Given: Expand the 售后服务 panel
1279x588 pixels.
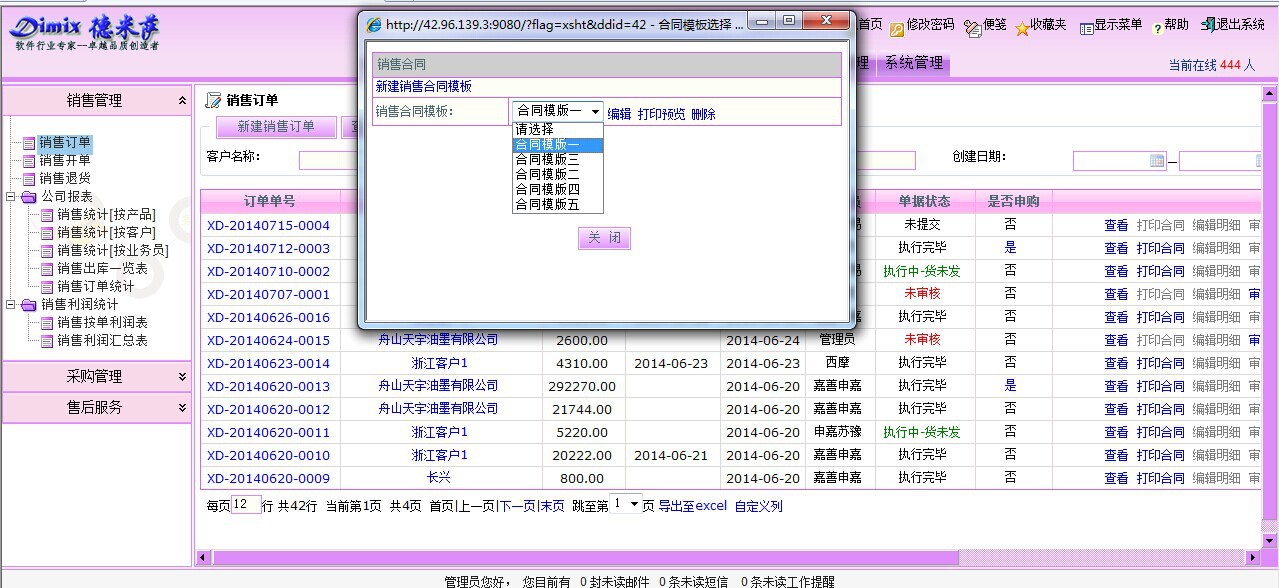Looking at the screenshot, I should coord(182,408).
